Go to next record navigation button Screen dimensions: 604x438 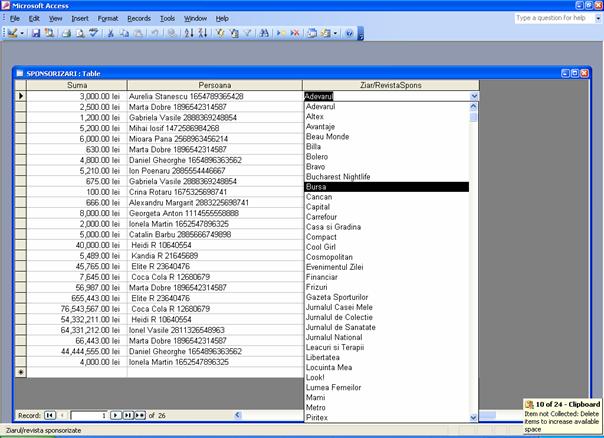(116, 414)
